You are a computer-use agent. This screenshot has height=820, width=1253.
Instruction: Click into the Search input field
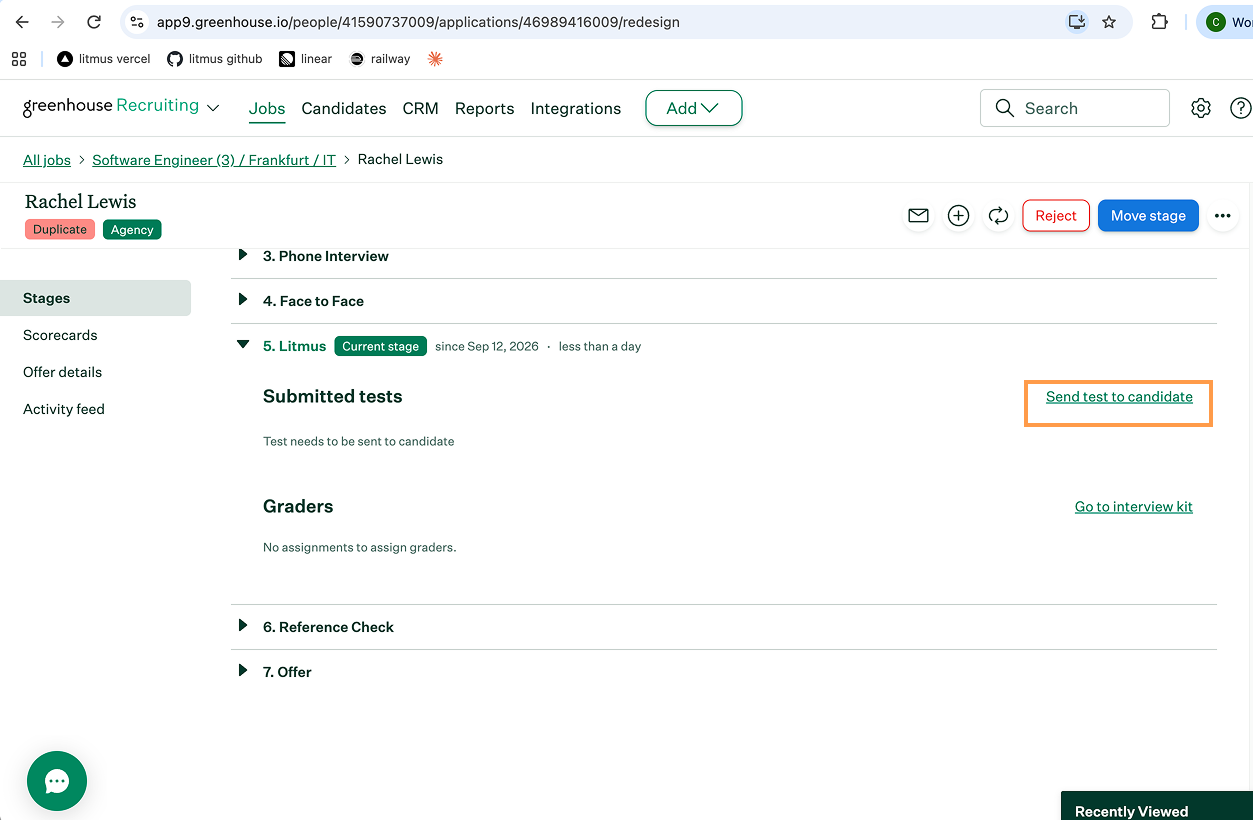[x=1075, y=108]
